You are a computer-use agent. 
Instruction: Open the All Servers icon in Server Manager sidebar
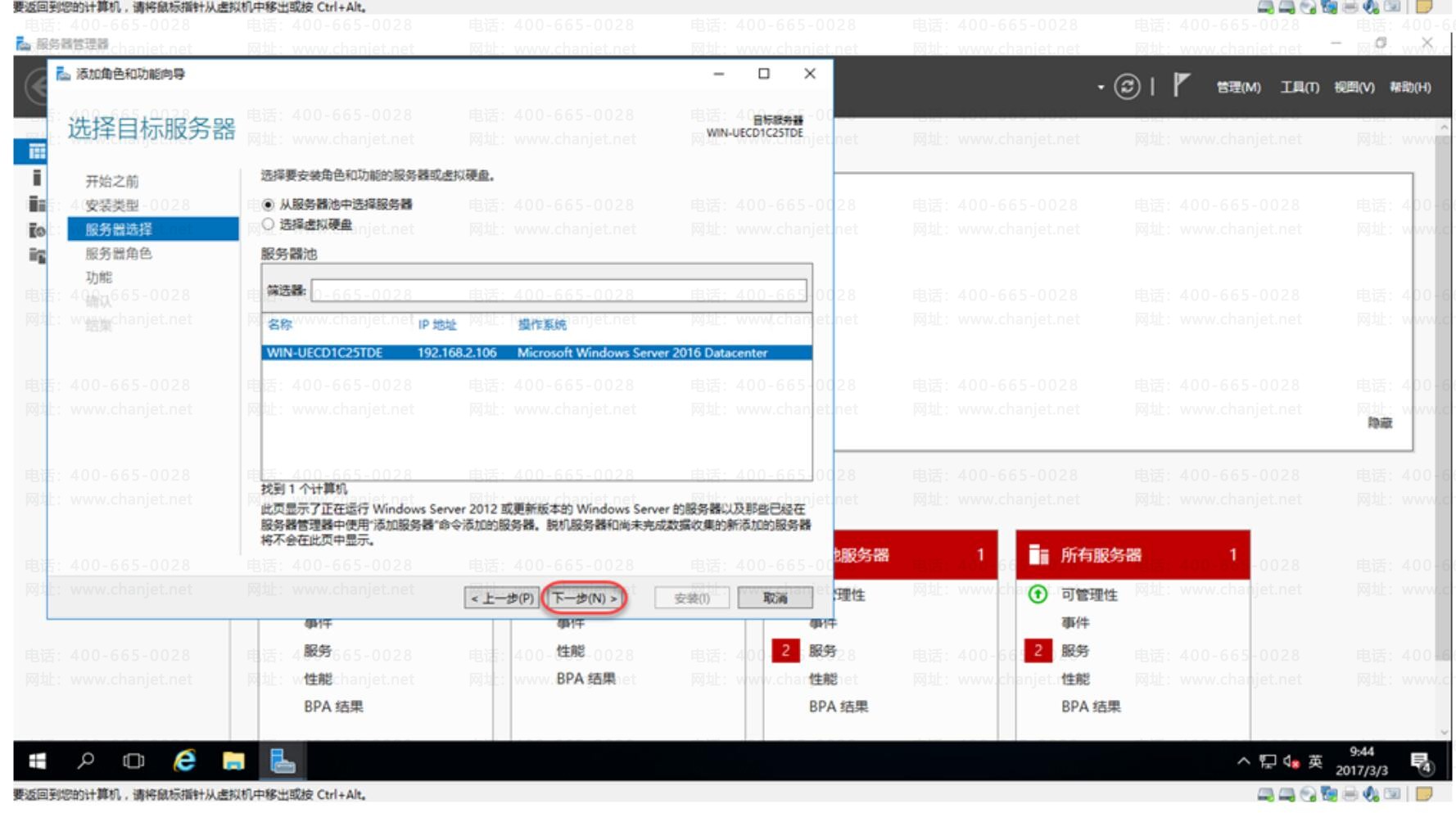point(37,204)
